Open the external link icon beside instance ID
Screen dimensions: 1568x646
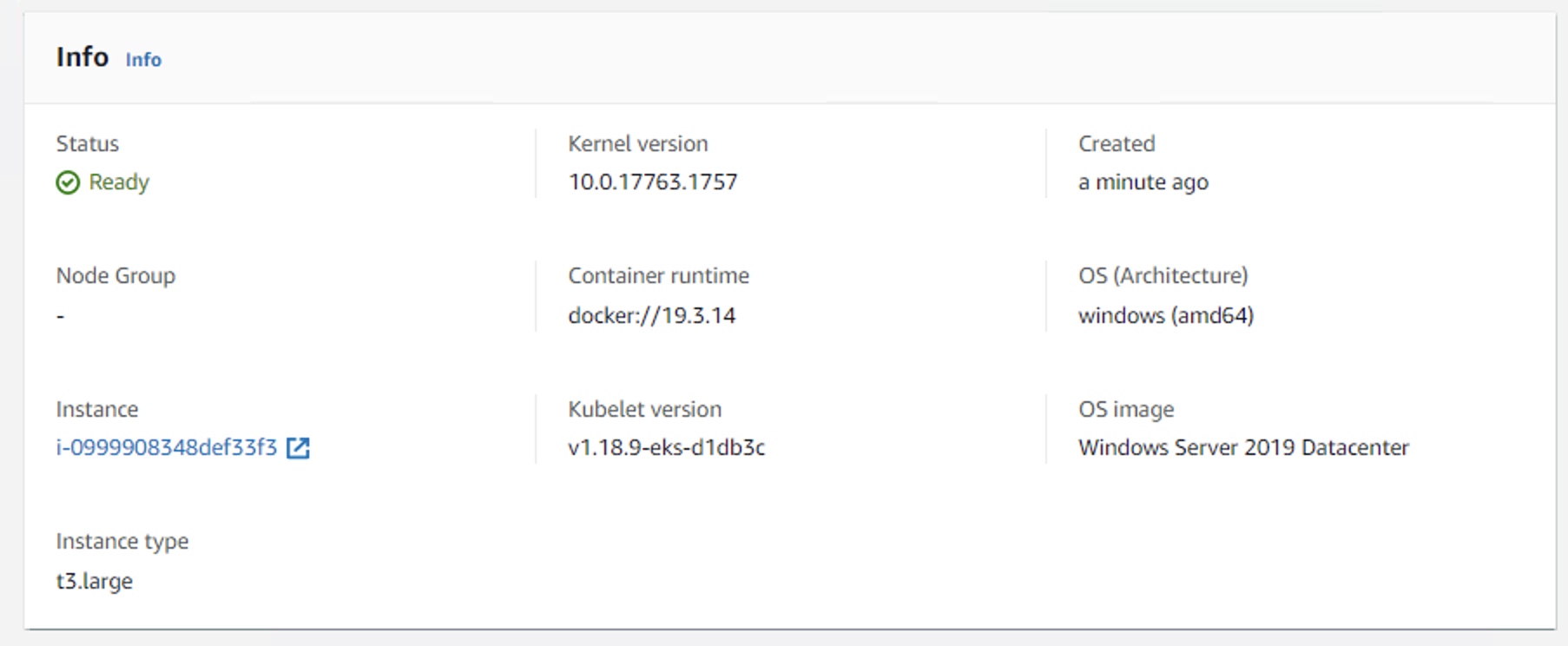coord(298,448)
